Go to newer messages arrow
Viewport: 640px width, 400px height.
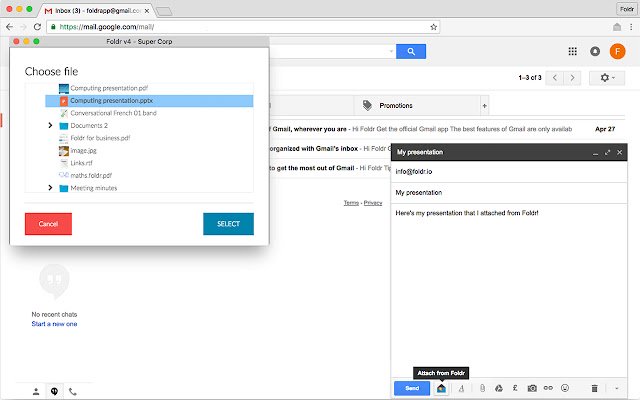pos(555,78)
